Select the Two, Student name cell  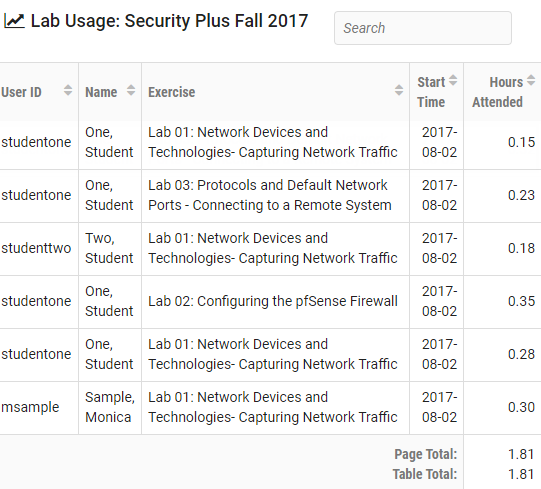(110, 248)
